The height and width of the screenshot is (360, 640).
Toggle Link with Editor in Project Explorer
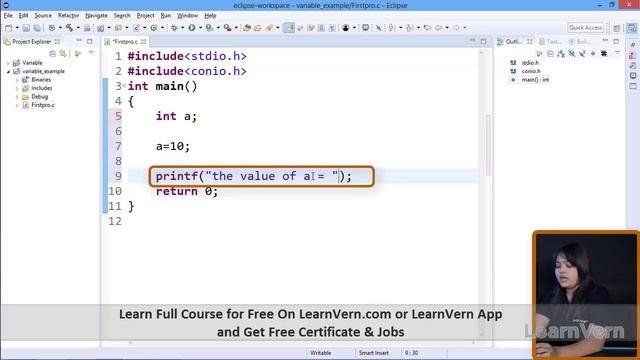coord(63,53)
